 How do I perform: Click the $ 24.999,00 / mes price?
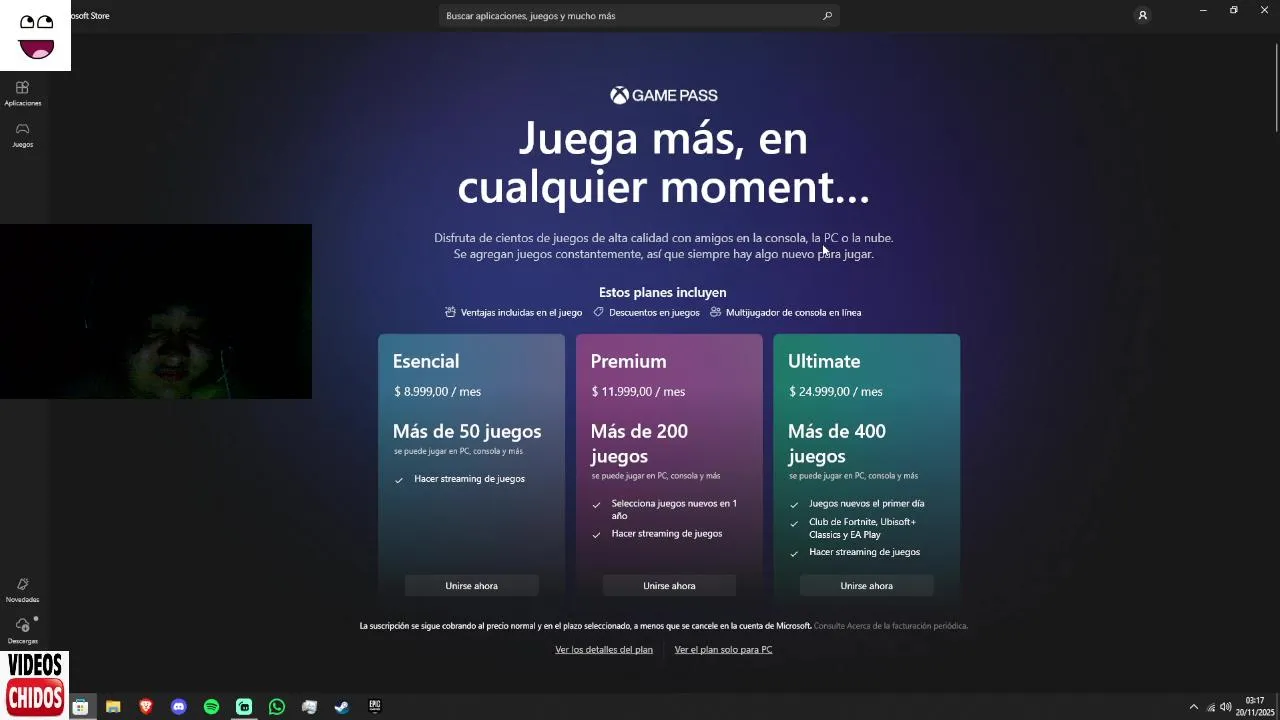click(x=836, y=392)
